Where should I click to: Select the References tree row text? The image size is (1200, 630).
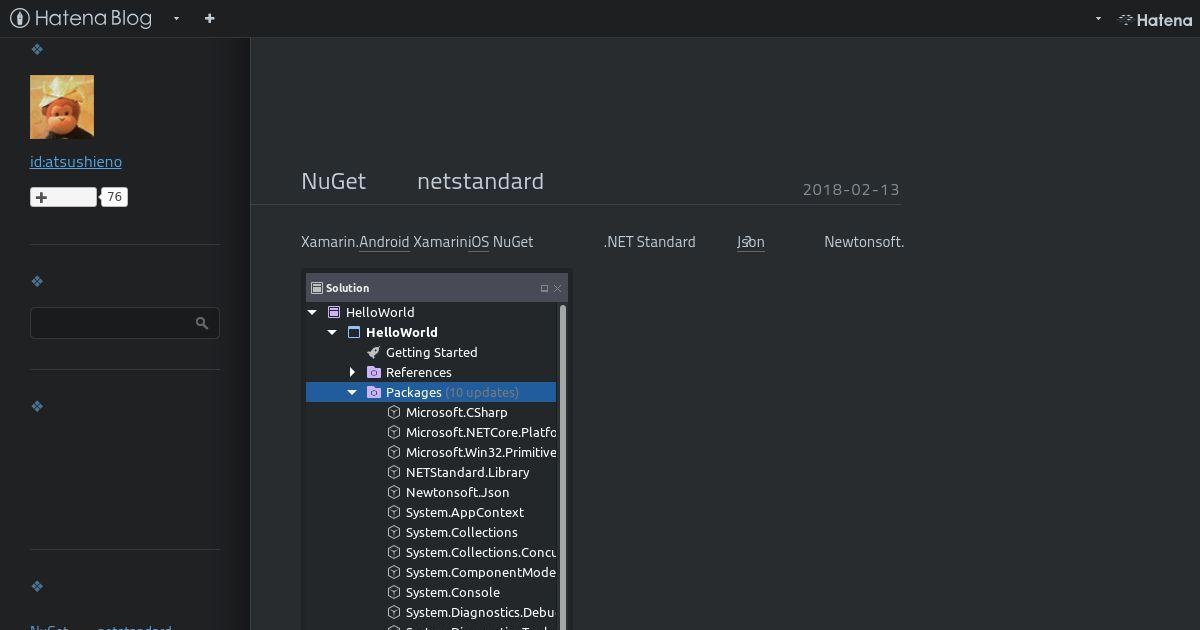(x=419, y=372)
